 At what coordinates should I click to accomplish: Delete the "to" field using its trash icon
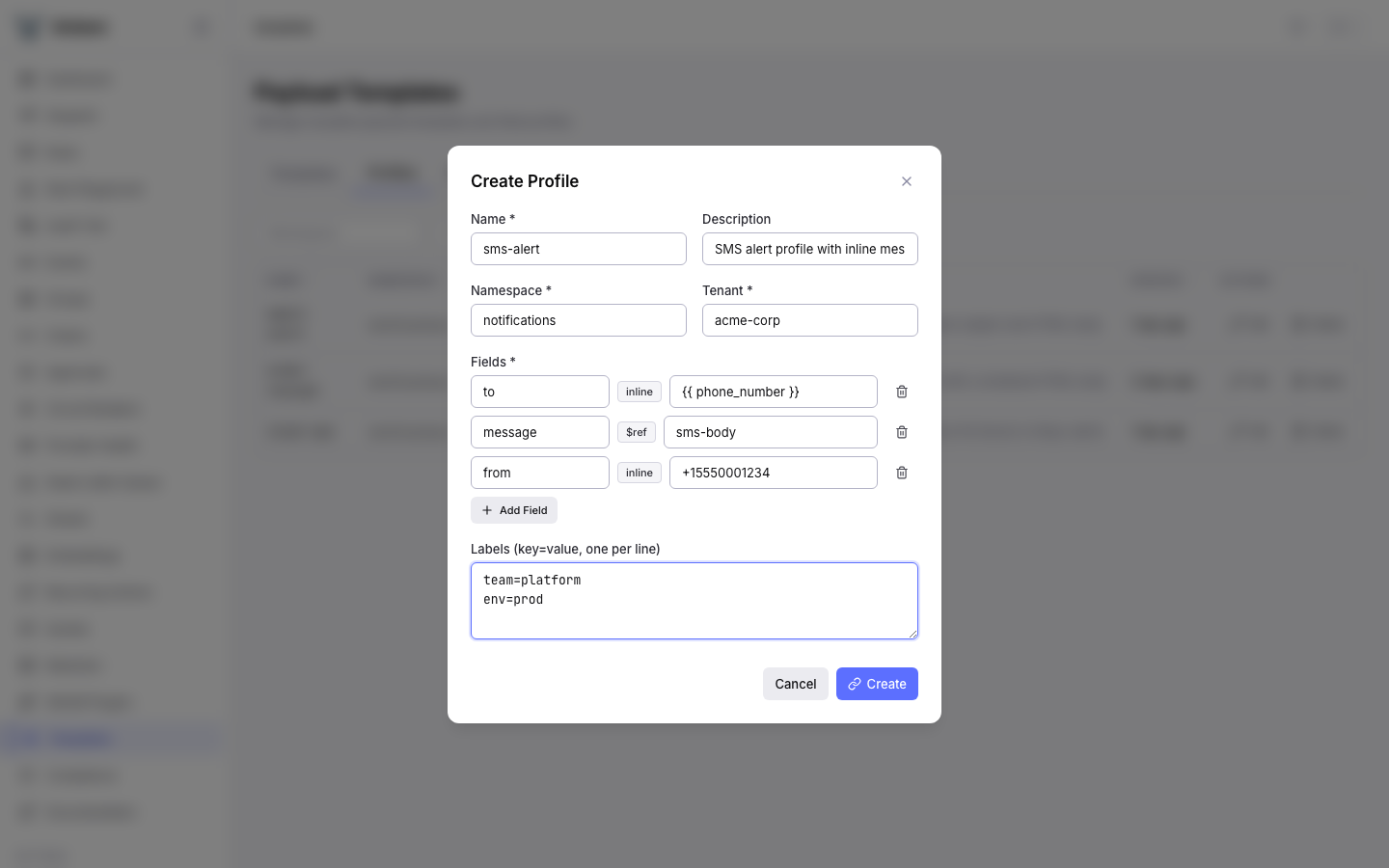[901, 392]
